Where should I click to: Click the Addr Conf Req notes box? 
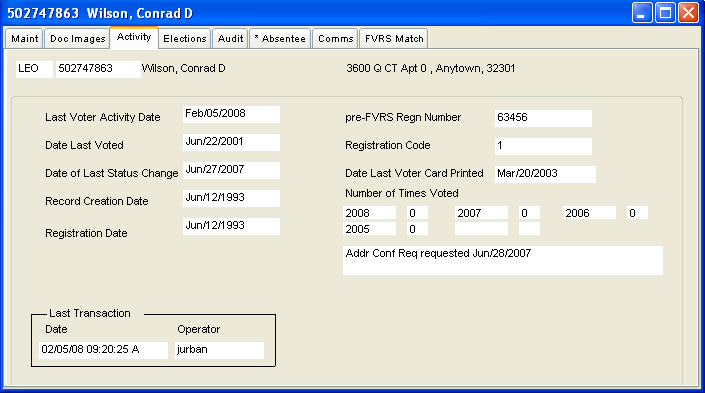pos(503,260)
